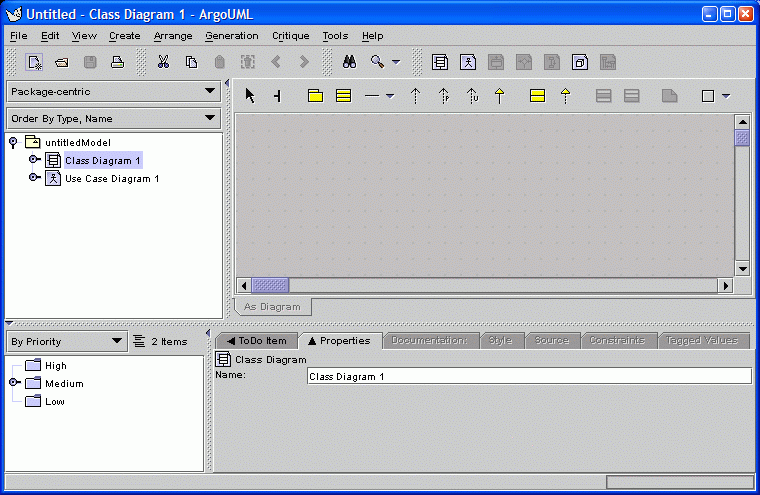Open the Critique menu
Screen dimensions: 760x495
[x=291, y=36]
